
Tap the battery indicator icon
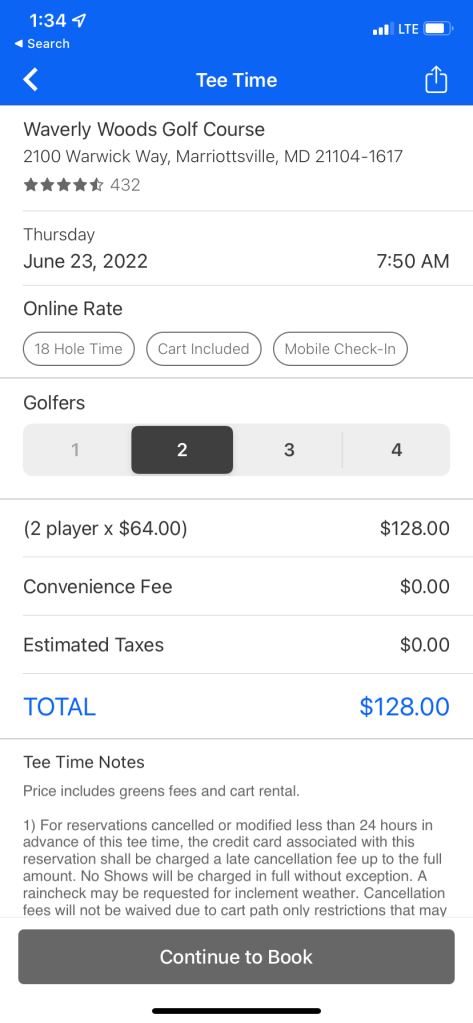coord(439,29)
